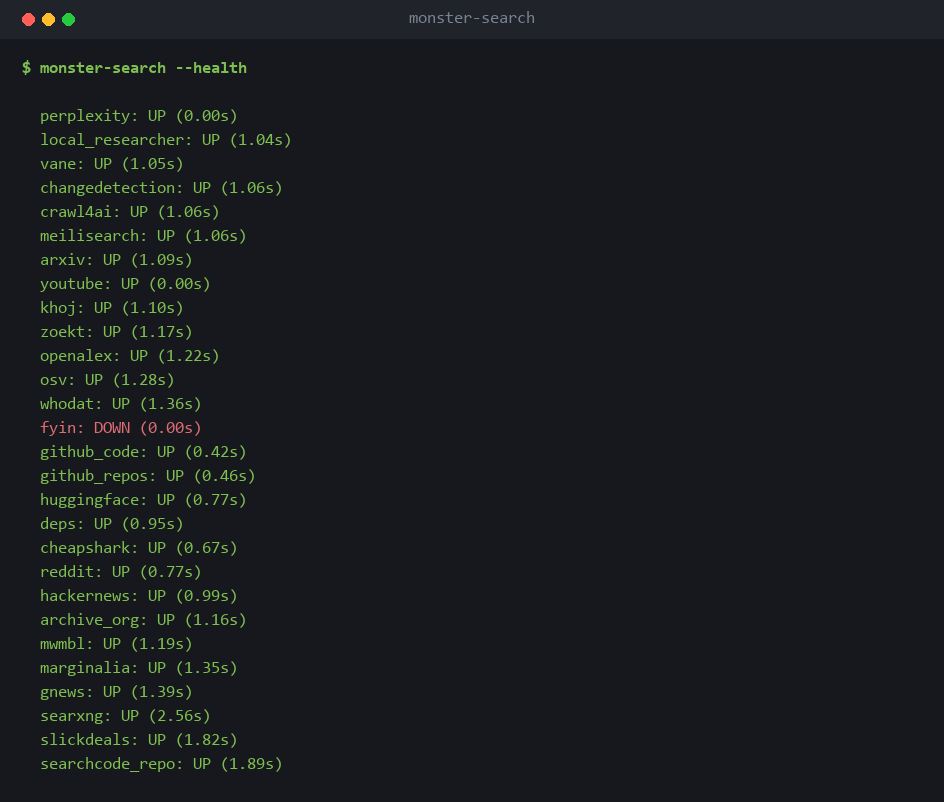
Task: Select the github_code: UP (0.42s) line
Action: point(143,452)
